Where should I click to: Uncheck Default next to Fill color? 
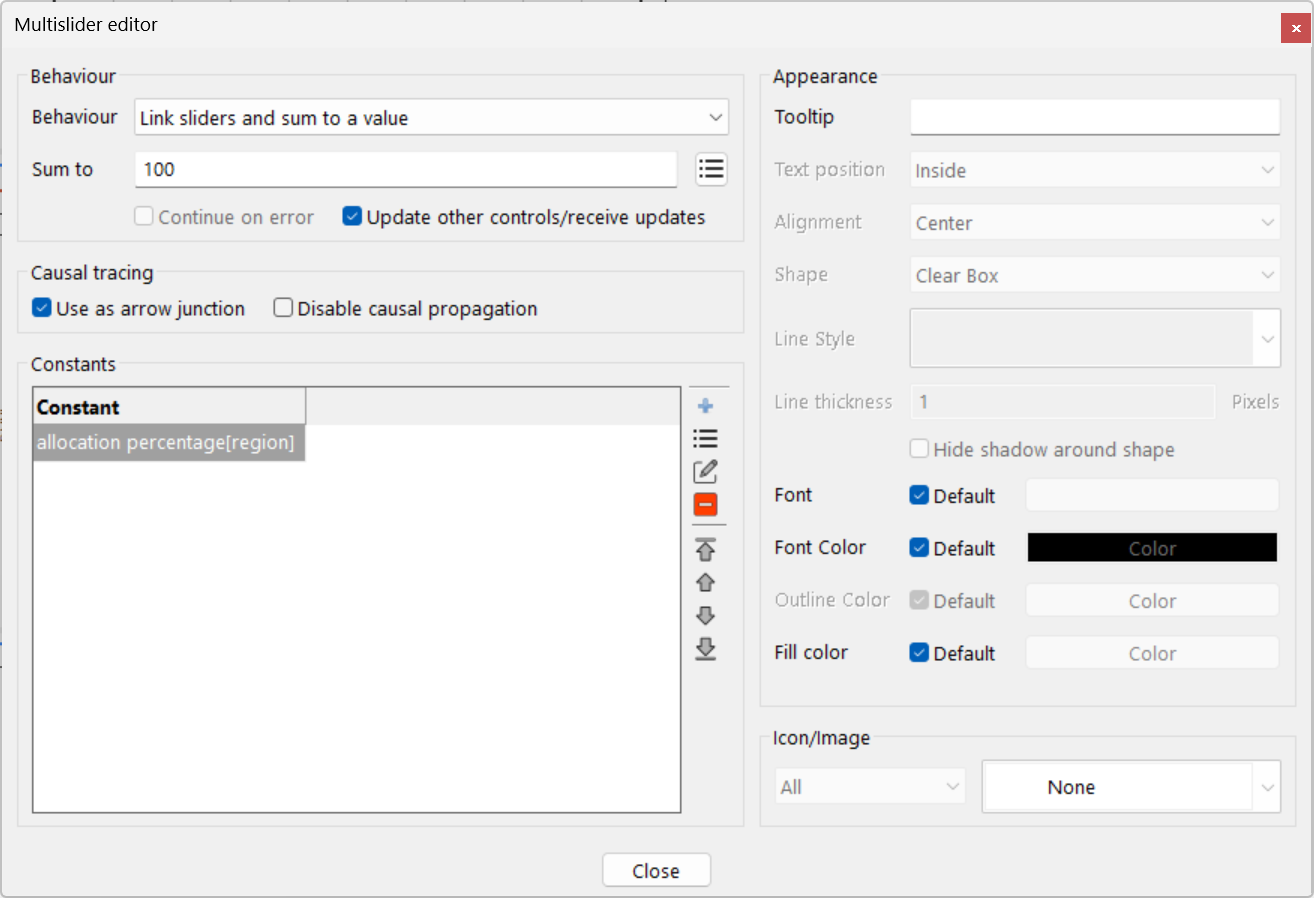[919, 652]
